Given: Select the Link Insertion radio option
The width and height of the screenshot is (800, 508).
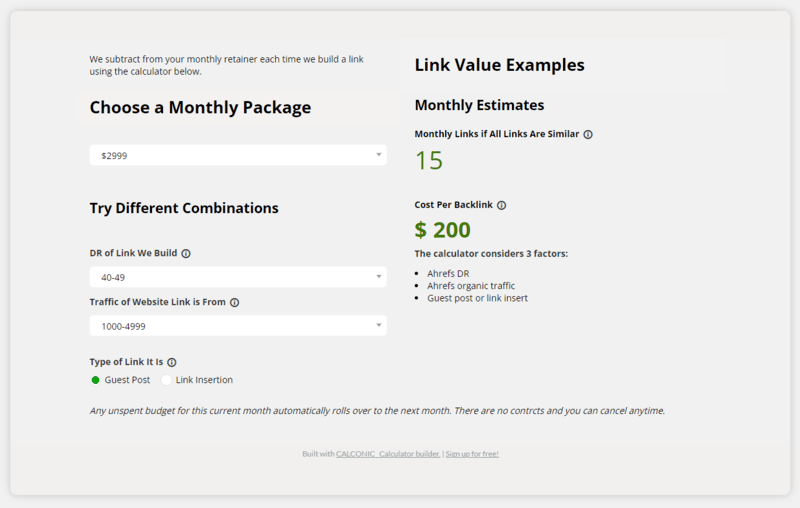Looking at the screenshot, I should [x=166, y=380].
